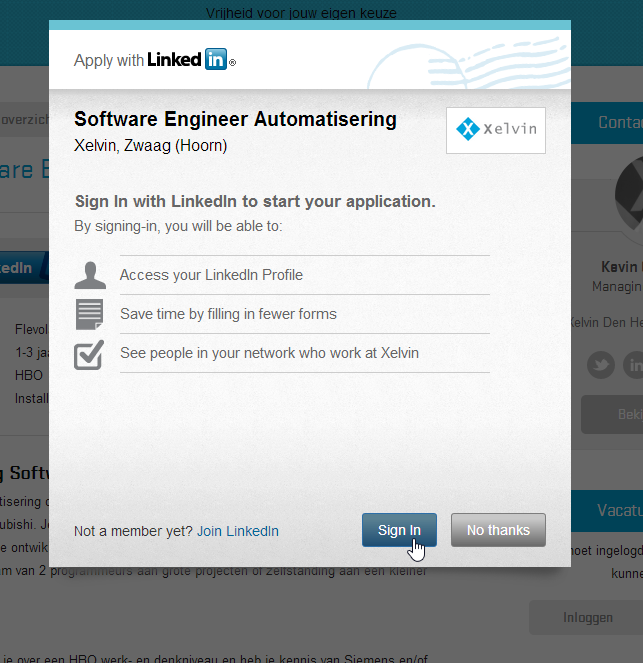
Task: Click the checkmark icon beside network line
Action: coord(90,354)
